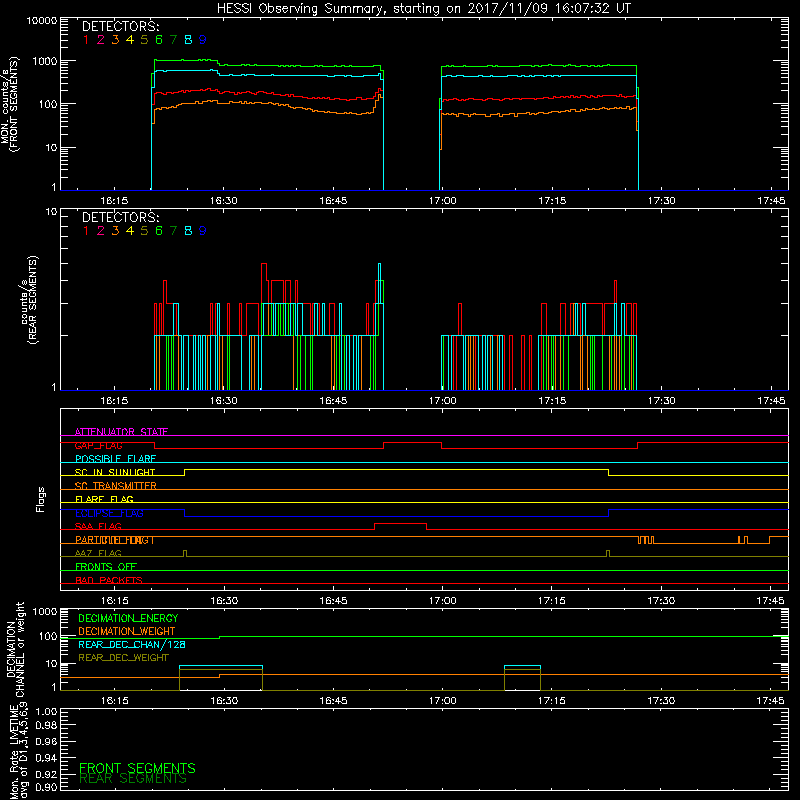Click 17:45 tick under the decimation plot
Image resolution: width=800 pixels, height=800 pixels.
[770, 701]
